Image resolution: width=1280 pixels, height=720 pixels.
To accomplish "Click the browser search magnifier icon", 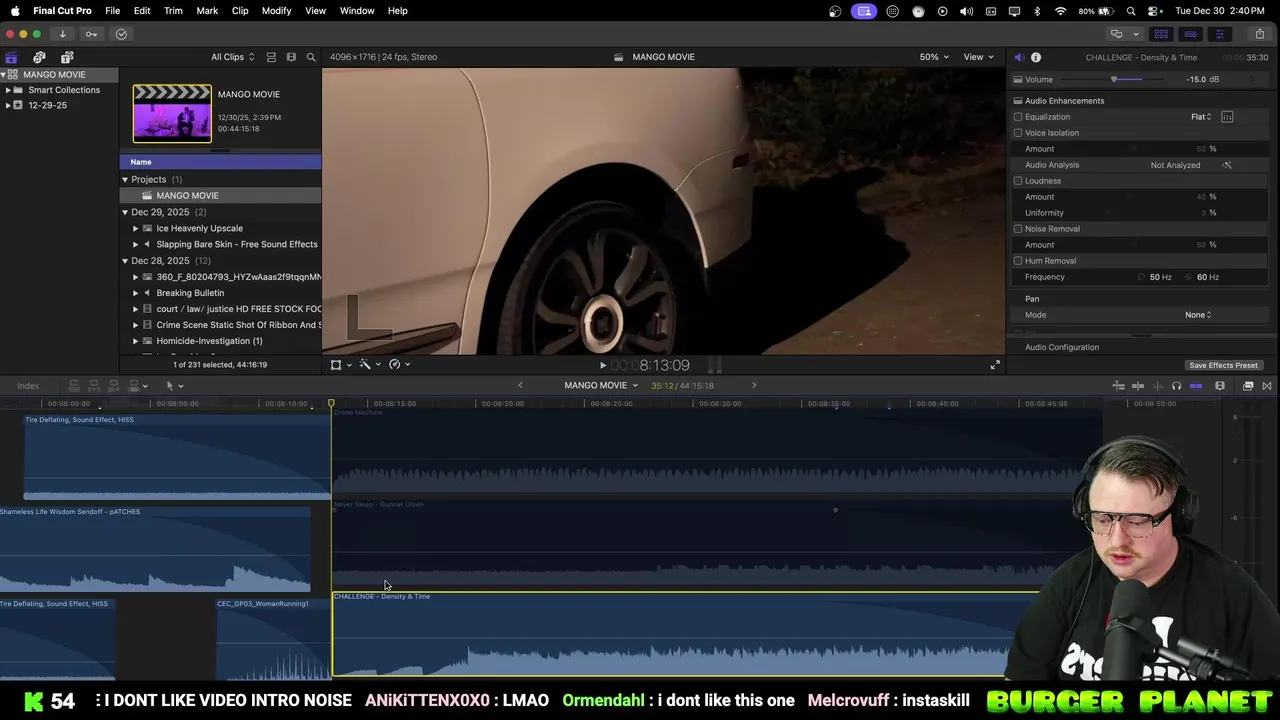I will [311, 57].
